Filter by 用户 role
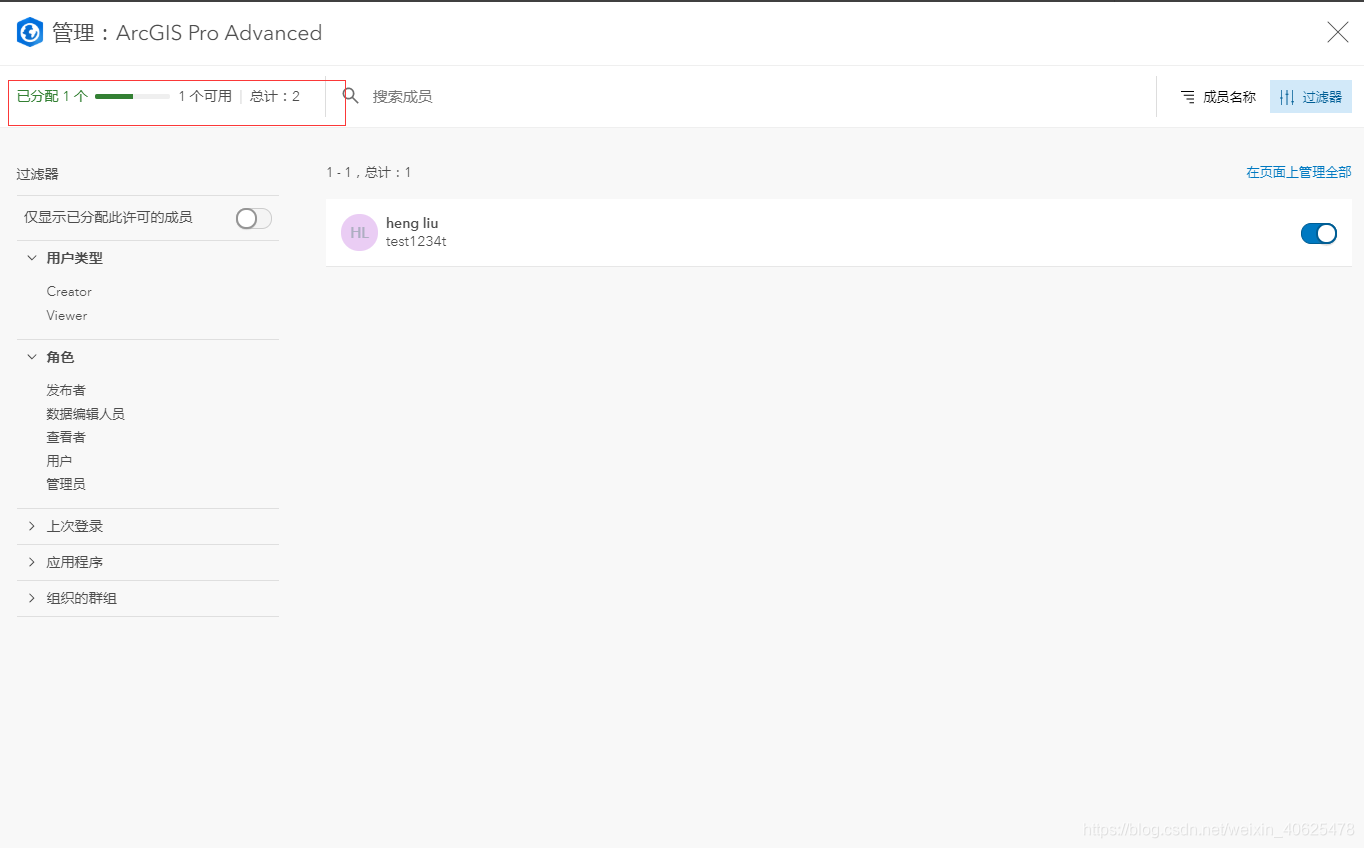 (x=59, y=460)
